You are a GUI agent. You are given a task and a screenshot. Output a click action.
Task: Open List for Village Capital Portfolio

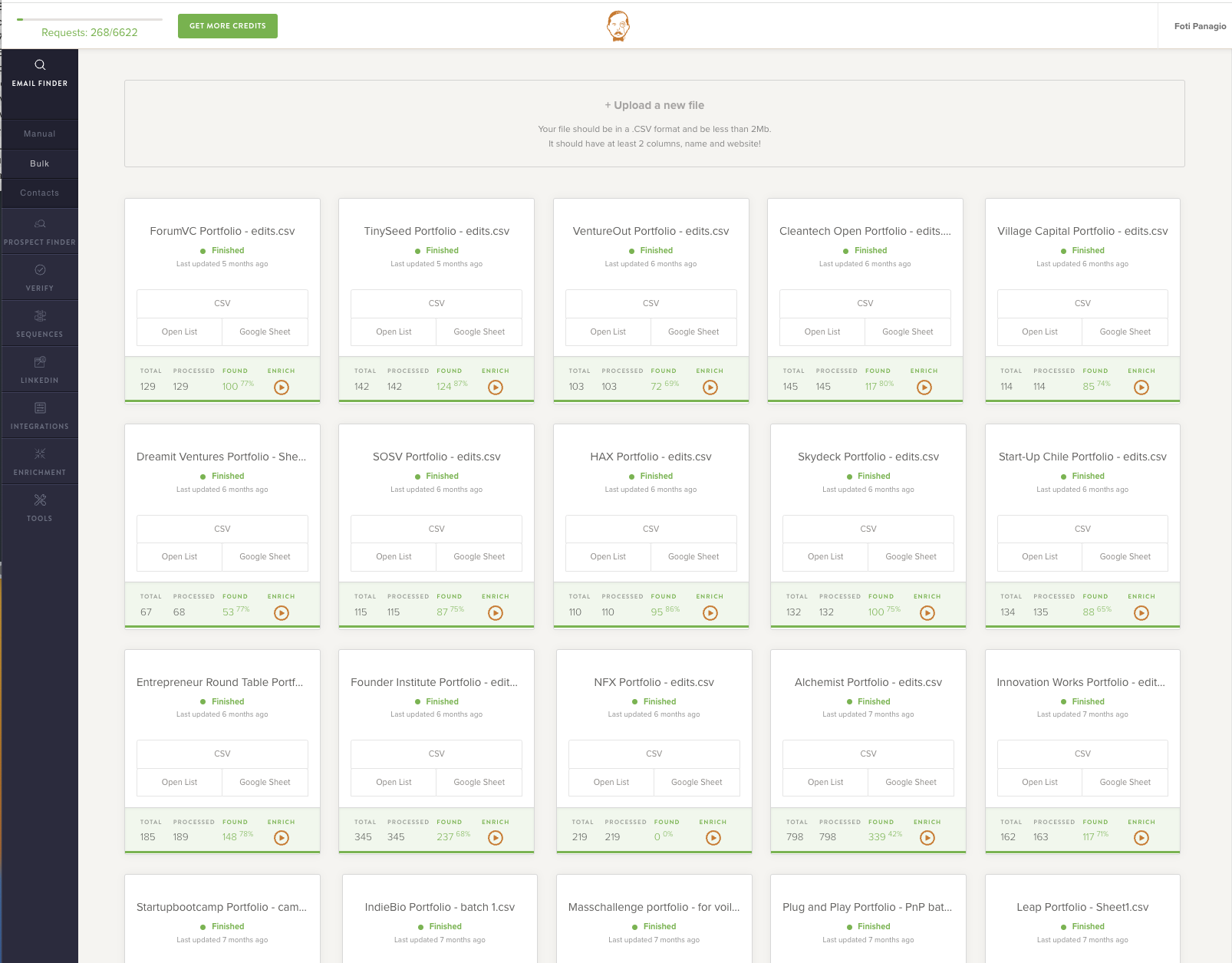click(x=1039, y=332)
